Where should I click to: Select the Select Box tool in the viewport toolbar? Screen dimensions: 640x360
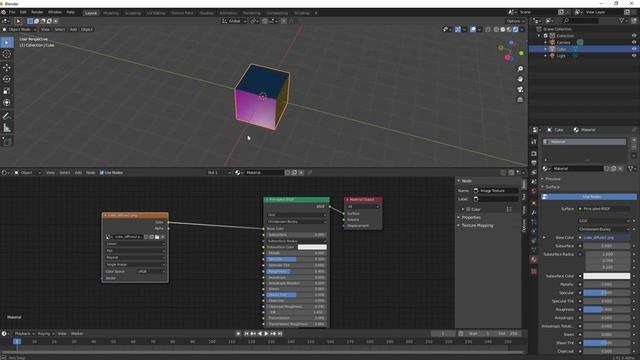[x=7, y=42]
